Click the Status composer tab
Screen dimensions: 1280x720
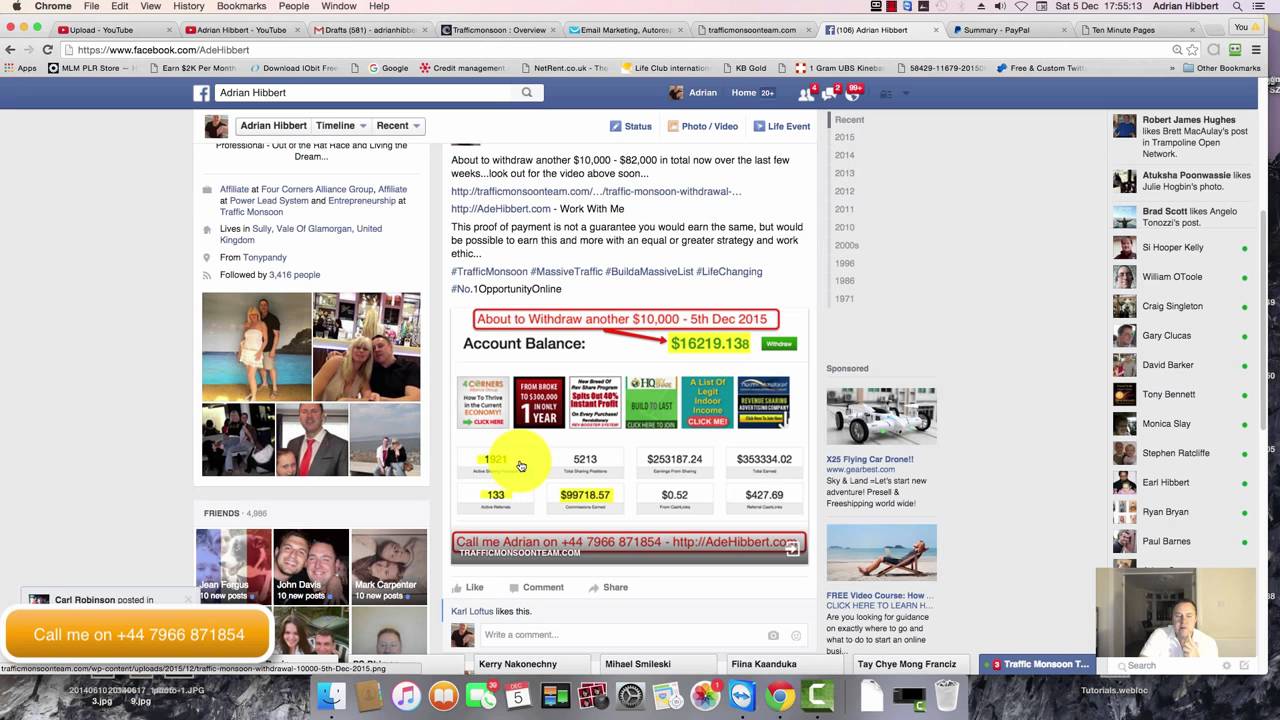click(631, 126)
